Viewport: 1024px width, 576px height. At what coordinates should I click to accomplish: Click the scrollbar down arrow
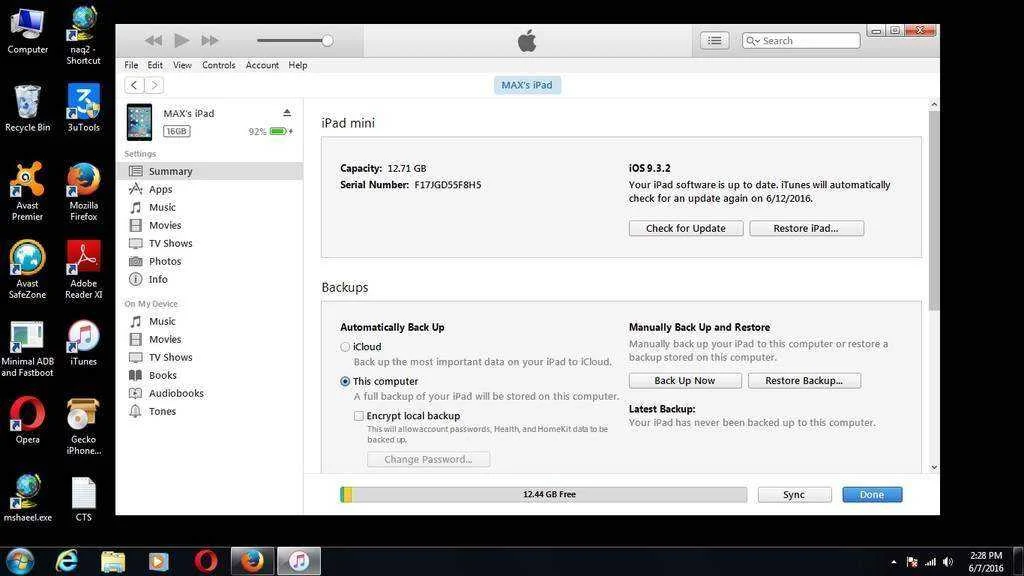tap(934, 468)
